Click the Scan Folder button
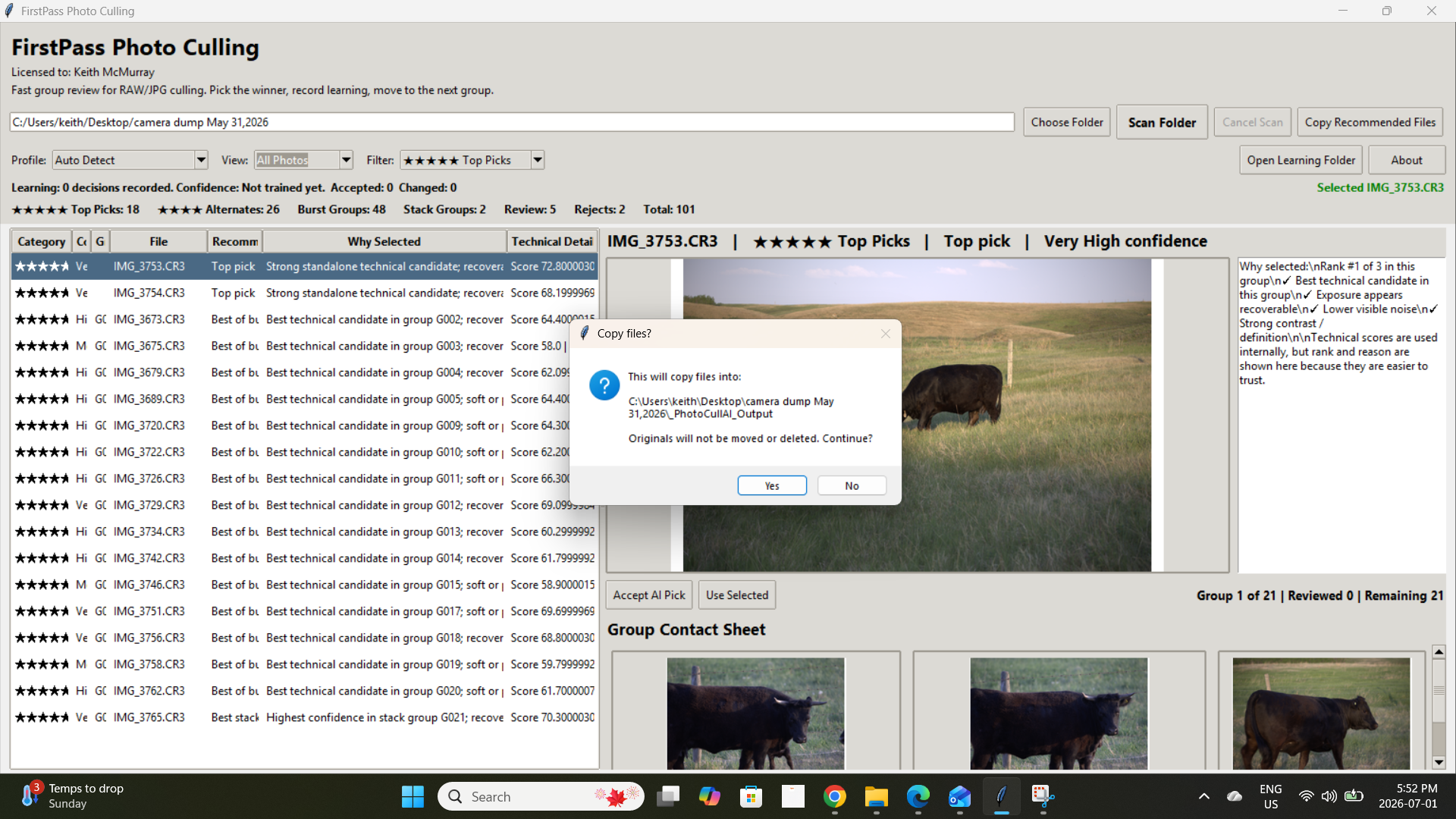1456x819 pixels. [1162, 122]
